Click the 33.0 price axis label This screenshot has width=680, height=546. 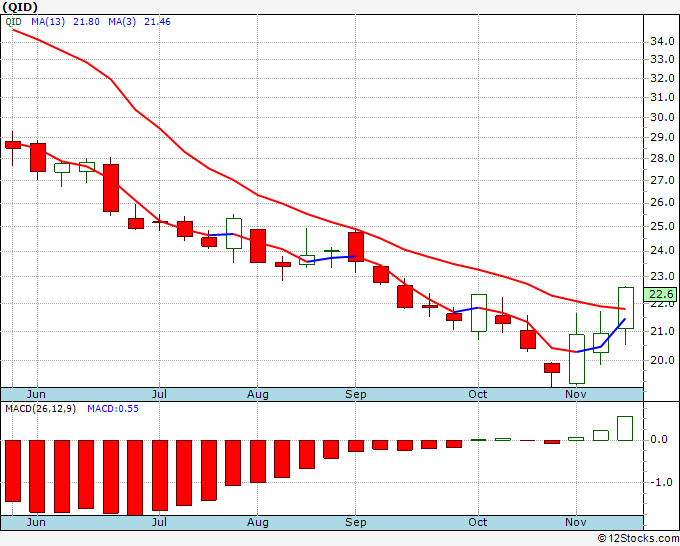click(x=662, y=59)
